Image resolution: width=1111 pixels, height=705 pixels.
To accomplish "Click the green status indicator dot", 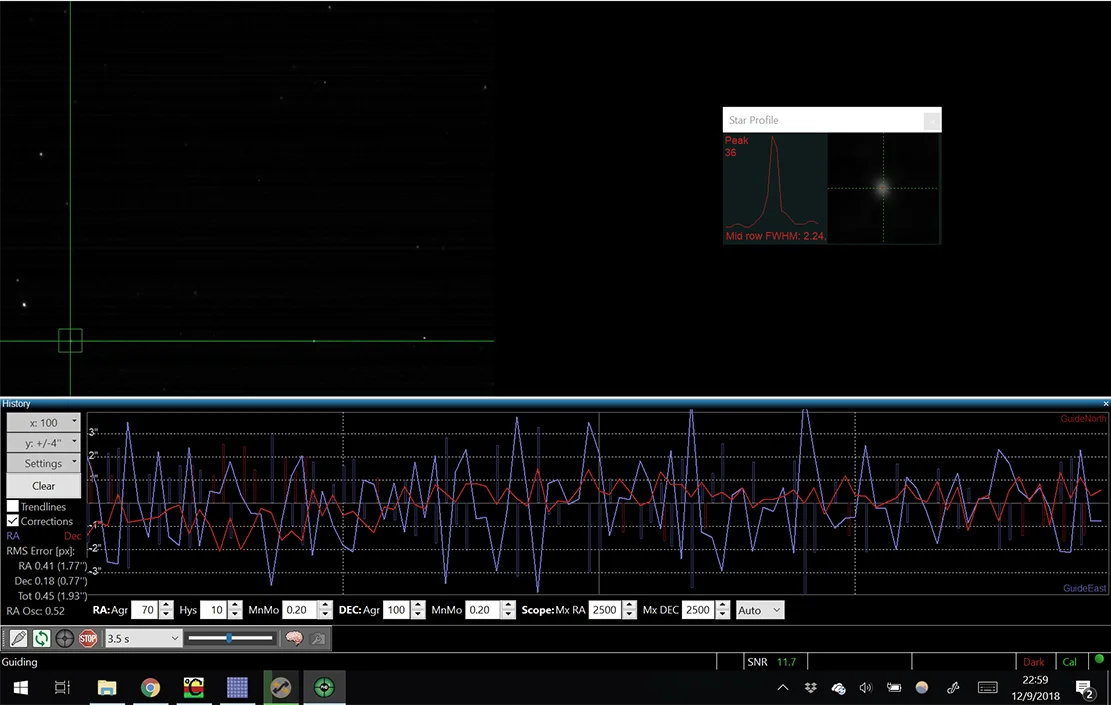I will point(1099,659).
